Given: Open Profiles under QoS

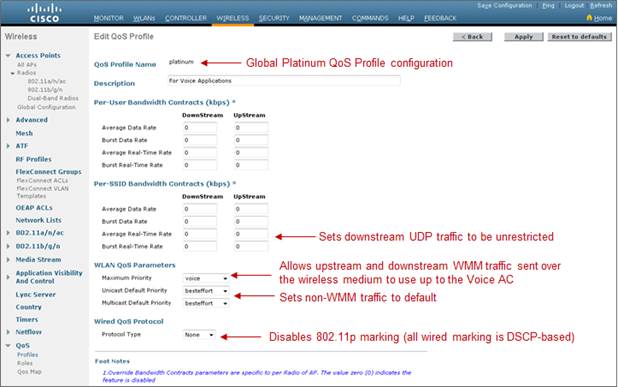Looking at the screenshot, I should pos(27,355).
